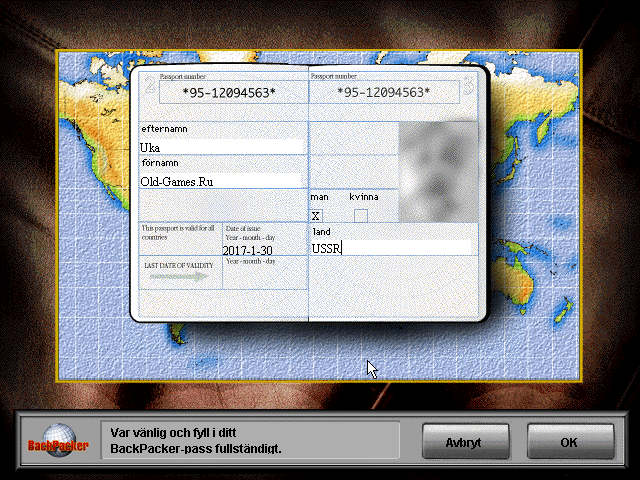The height and width of the screenshot is (480, 640).
Task: Click the 'man' label
Action: click(319, 197)
